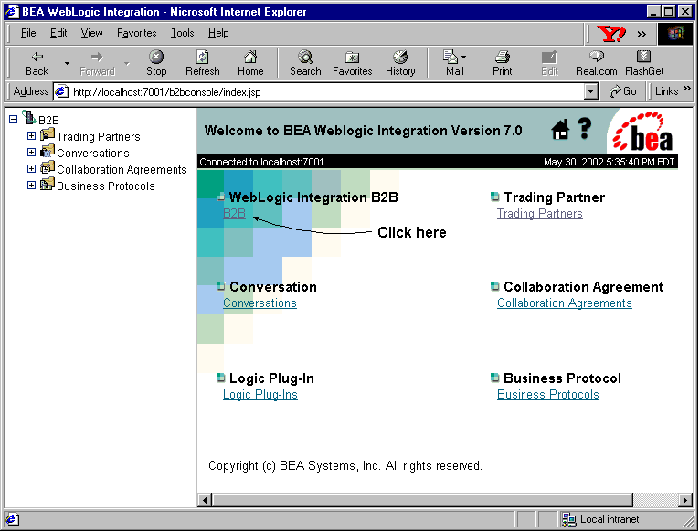
Task: Open the Help menu
Action: [x=218, y=33]
